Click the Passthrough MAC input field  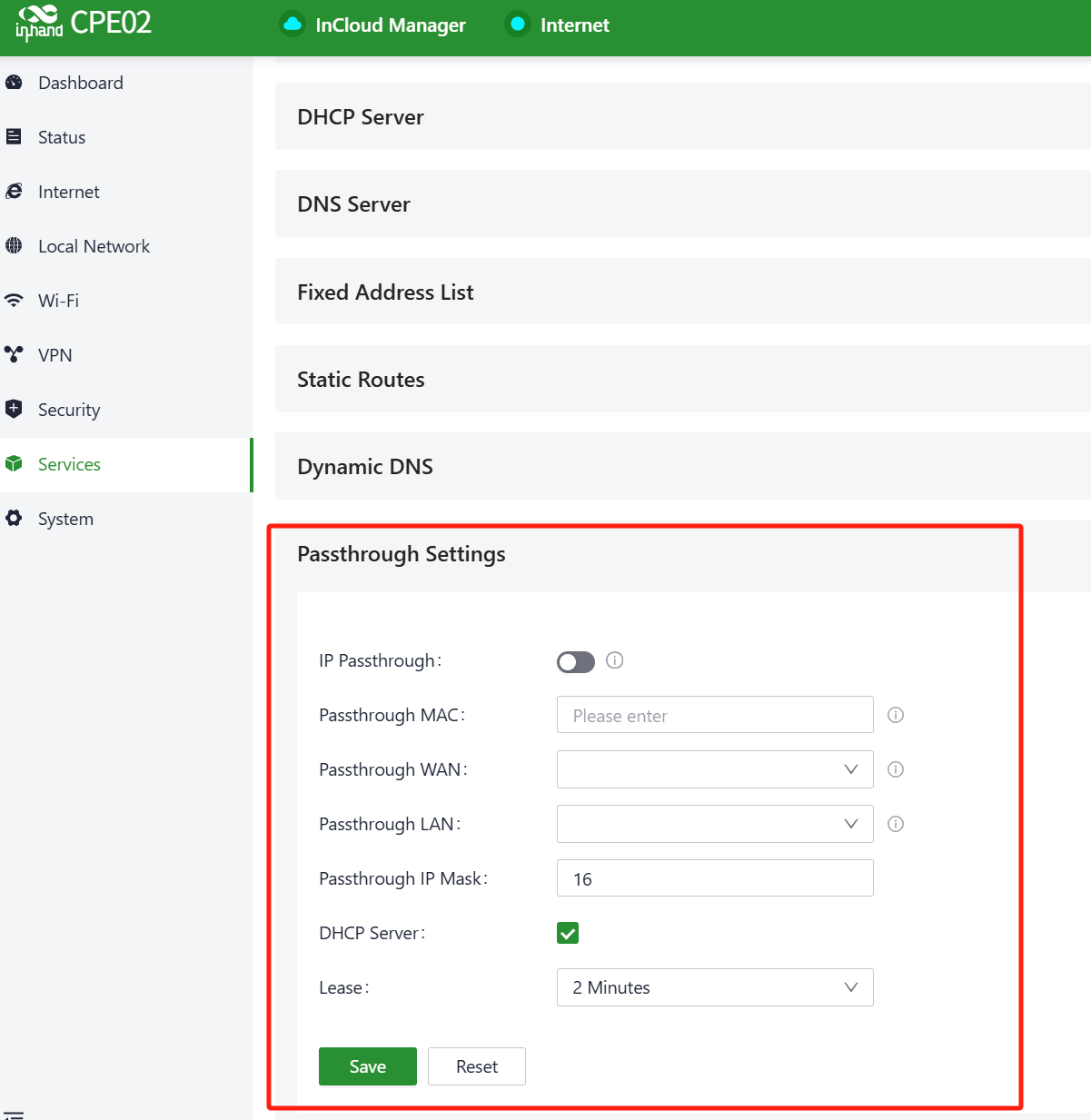(x=715, y=715)
